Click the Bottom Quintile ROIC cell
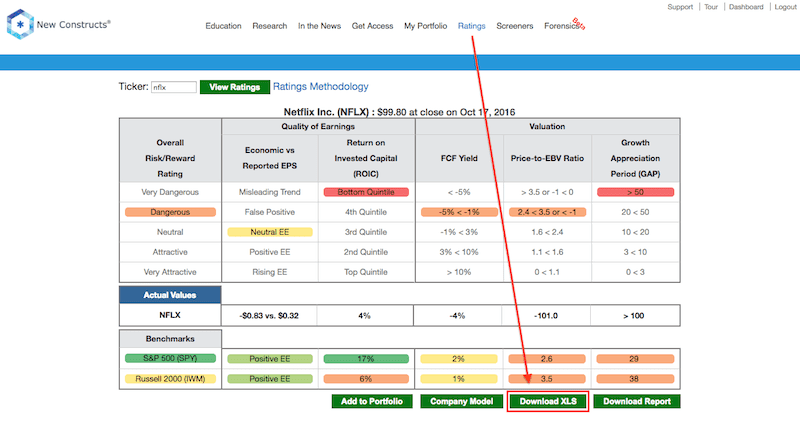800x421 pixels. (366, 192)
